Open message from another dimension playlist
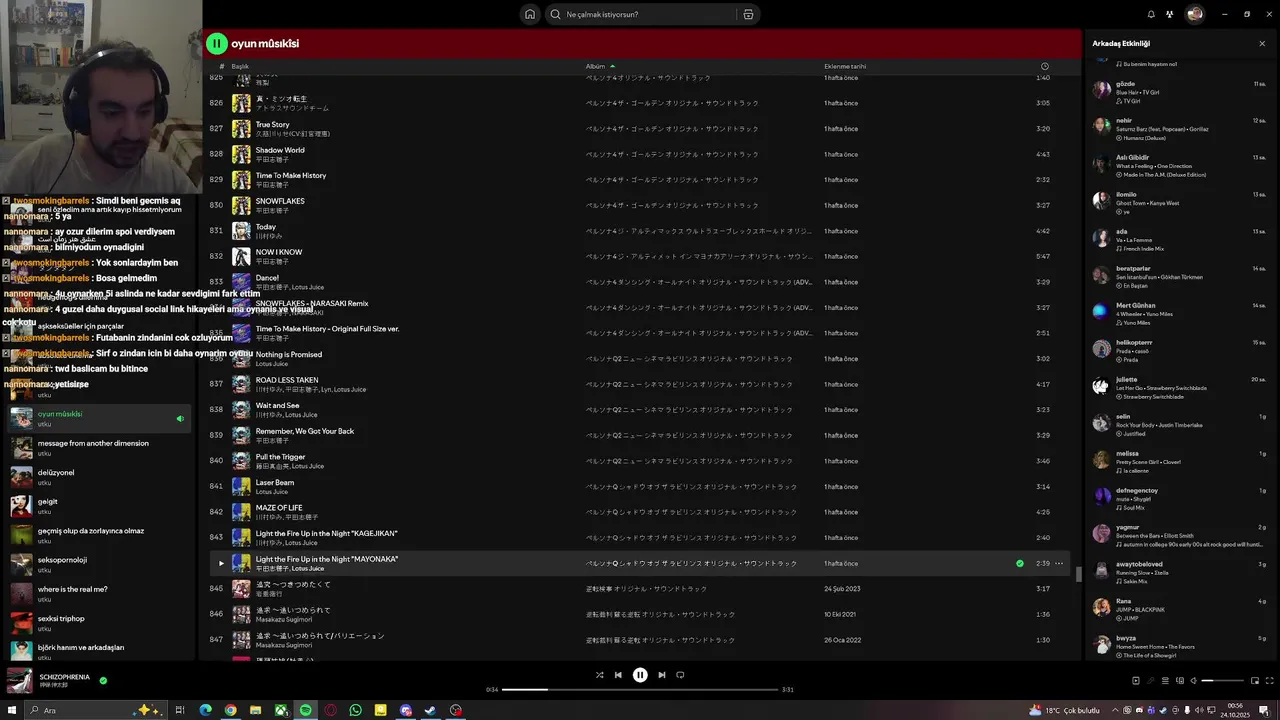The width and height of the screenshot is (1280, 720). coord(98,447)
